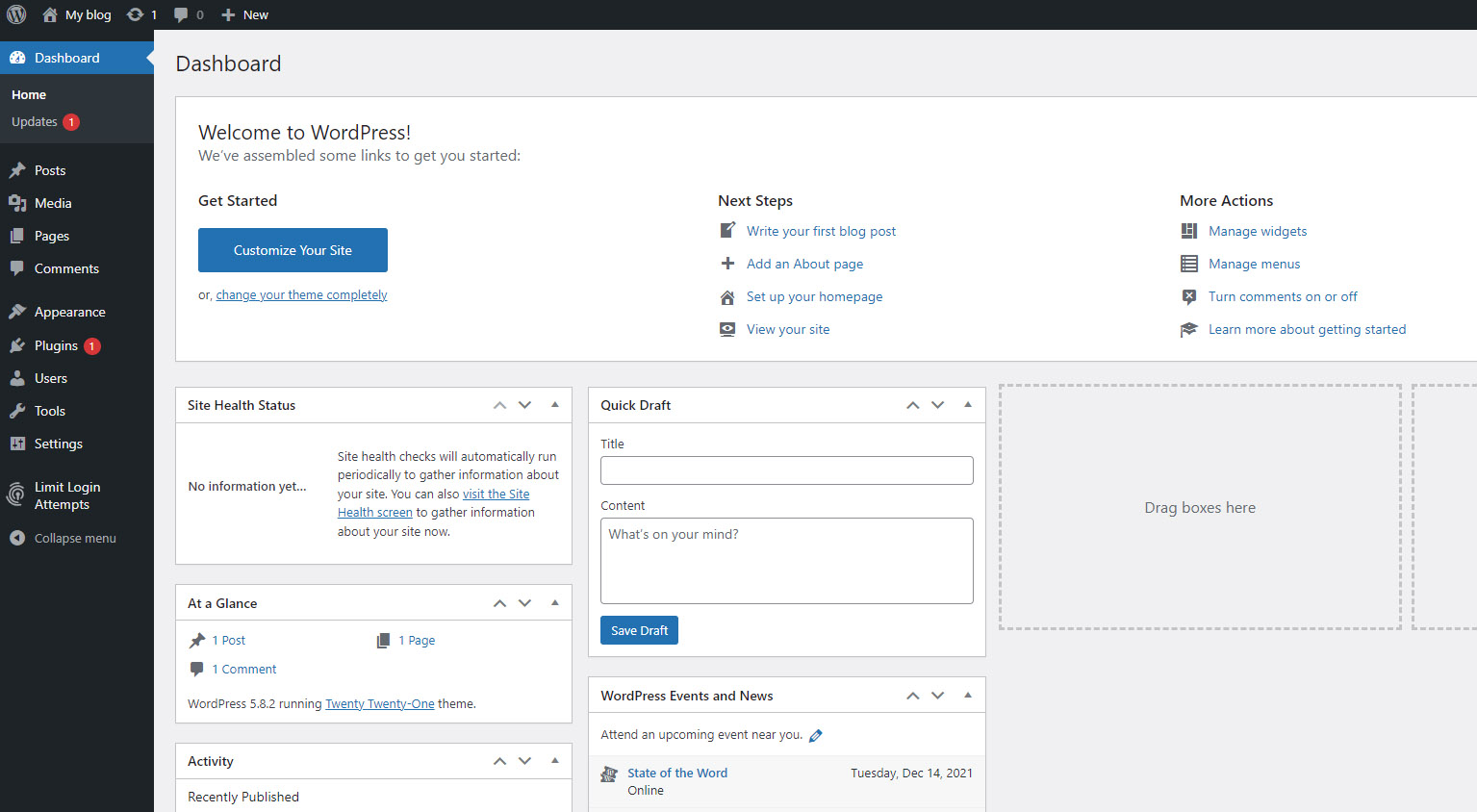Select the Home submenu item
The width and height of the screenshot is (1477, 812).
[x=29, y=95]
